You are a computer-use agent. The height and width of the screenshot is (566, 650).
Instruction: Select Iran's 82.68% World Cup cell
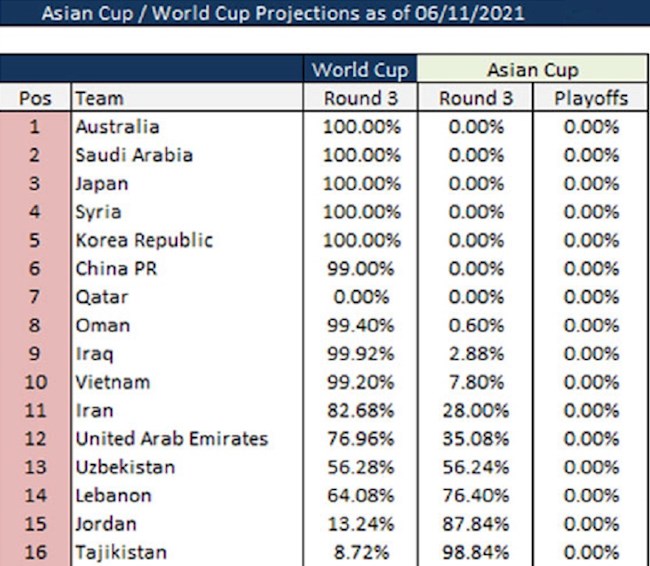(x=360, y=410)
